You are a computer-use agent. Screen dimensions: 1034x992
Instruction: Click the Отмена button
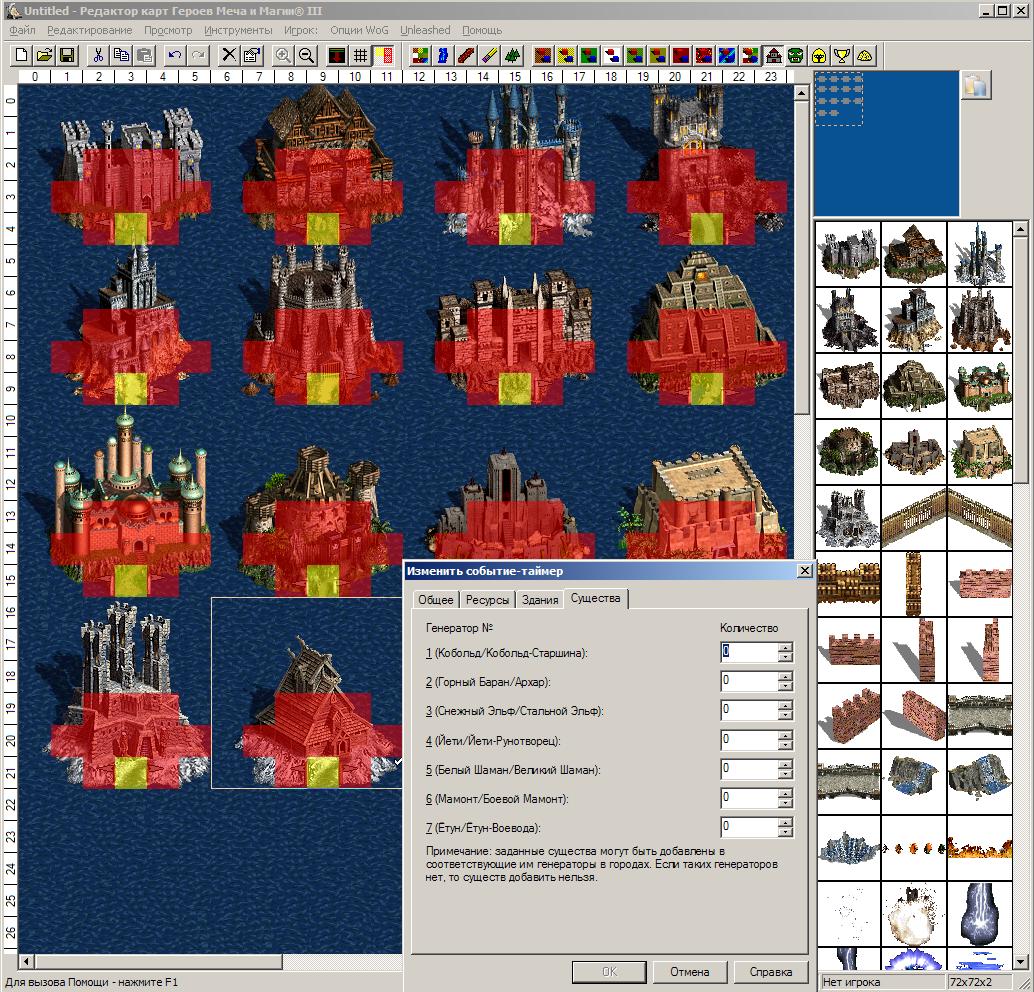click(x=690, y=972)
